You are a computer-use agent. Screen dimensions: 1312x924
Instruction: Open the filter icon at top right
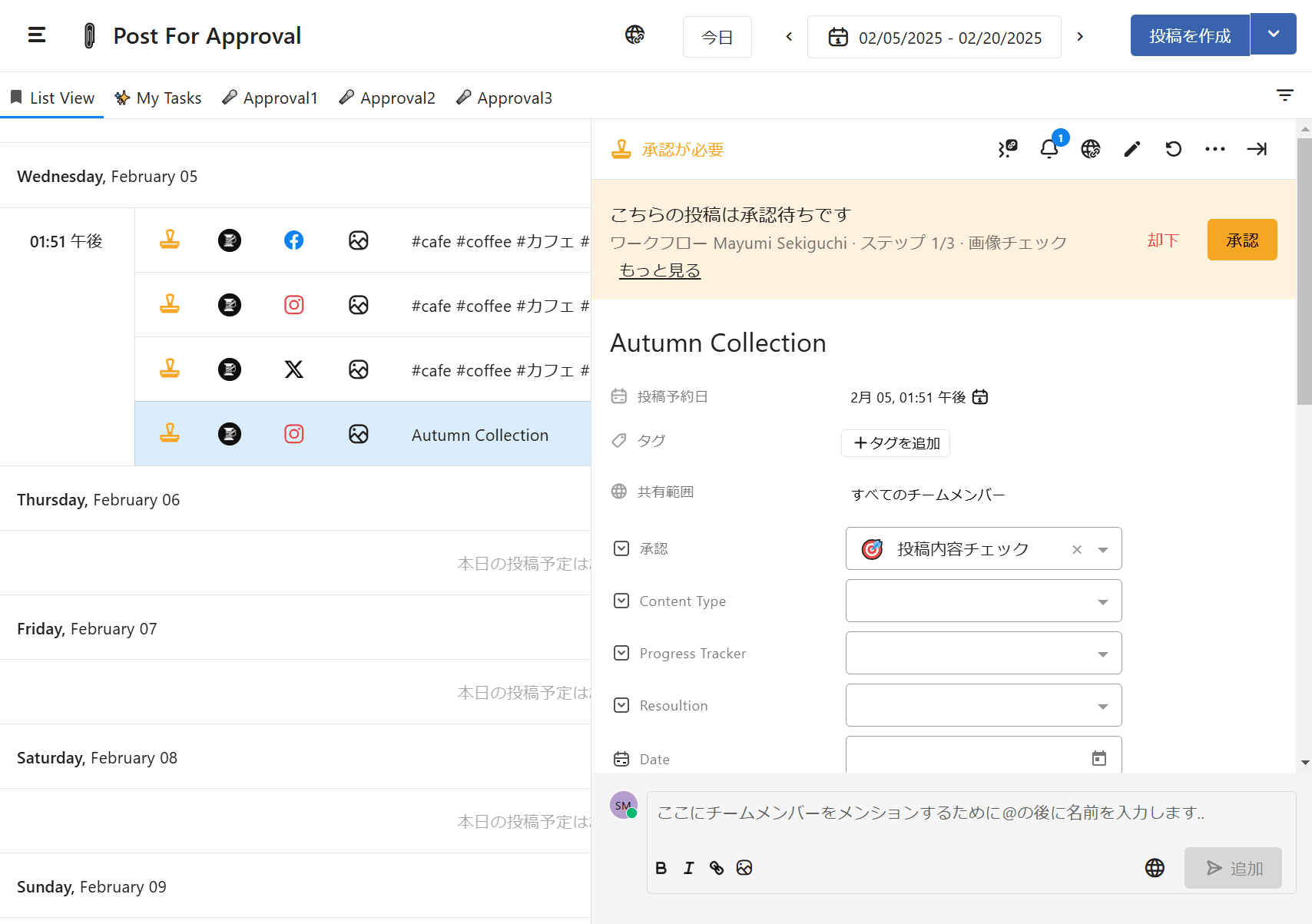(x=1284, y=95)
